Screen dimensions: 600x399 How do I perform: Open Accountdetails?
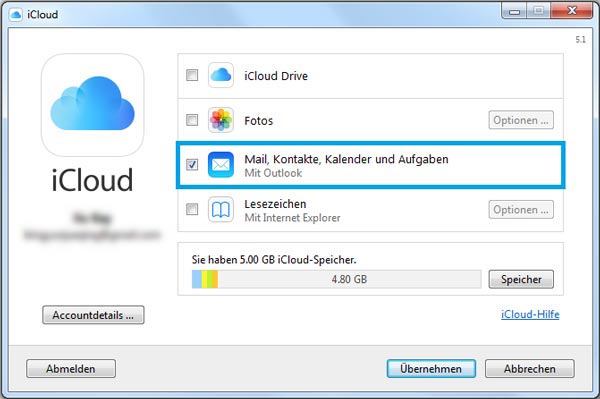(x=93, y=315)
